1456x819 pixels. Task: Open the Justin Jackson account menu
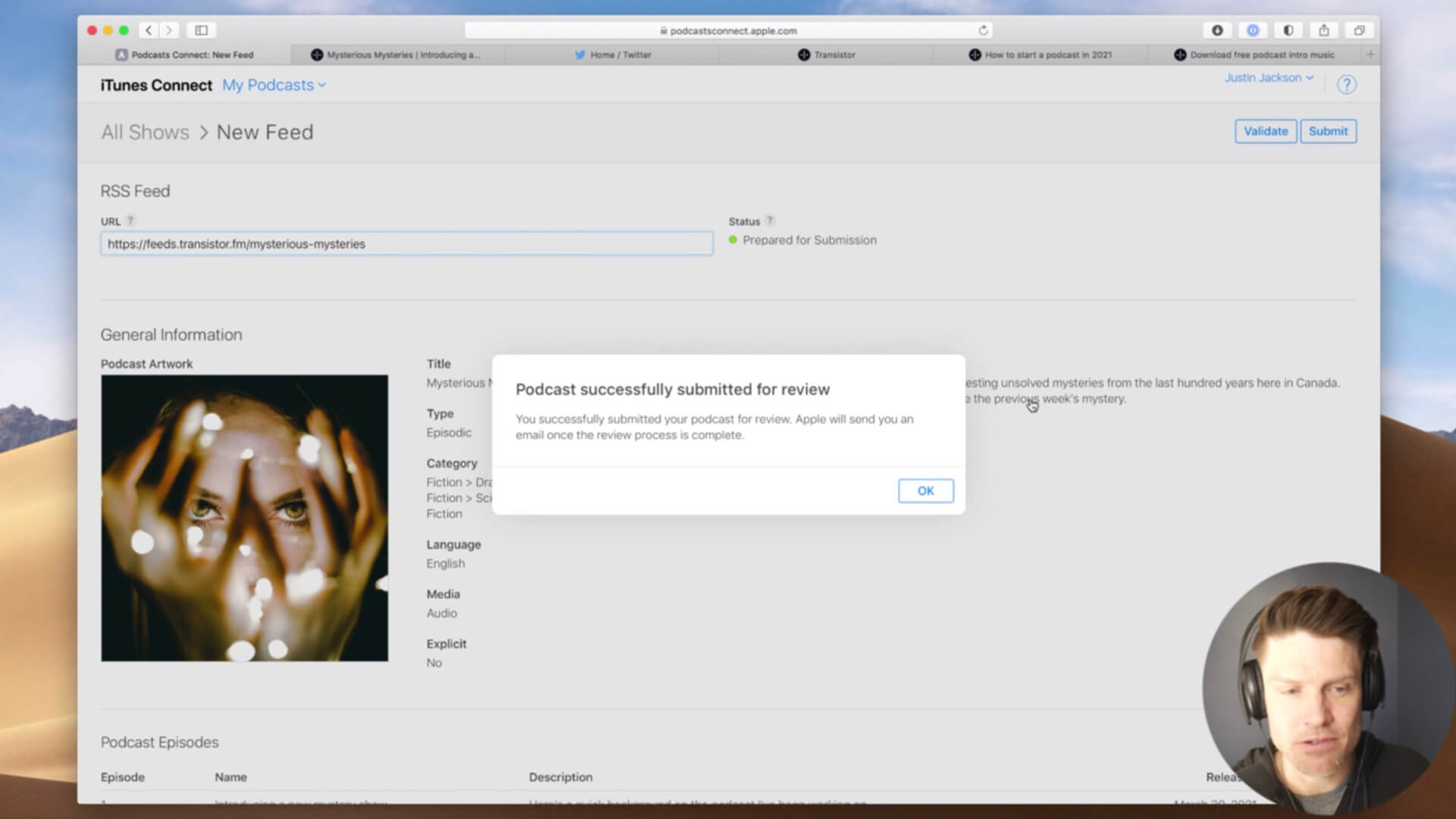coord(1269,77)
